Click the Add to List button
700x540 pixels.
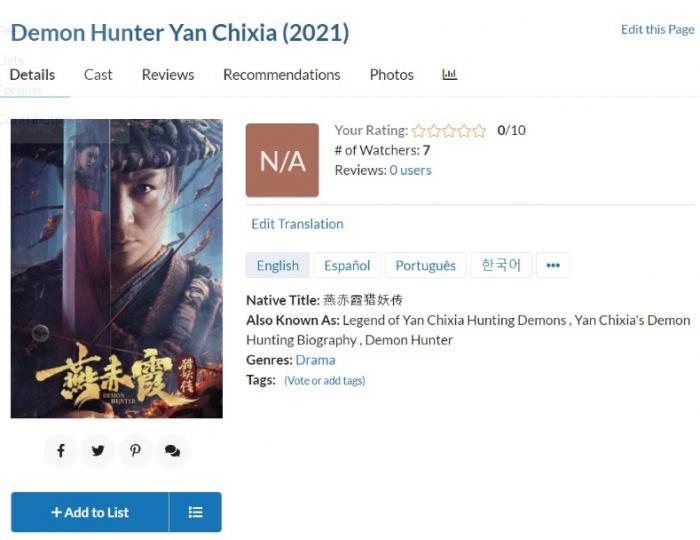pos(90,512)
